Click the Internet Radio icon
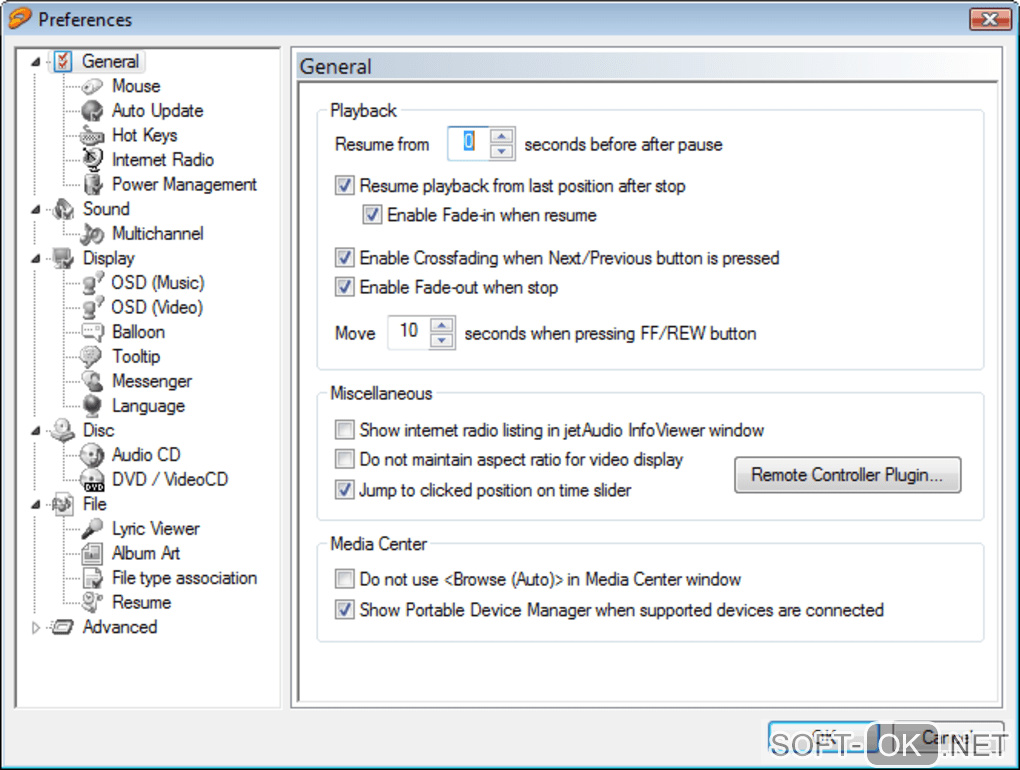 pyautogui.click(x=93, y=160)
